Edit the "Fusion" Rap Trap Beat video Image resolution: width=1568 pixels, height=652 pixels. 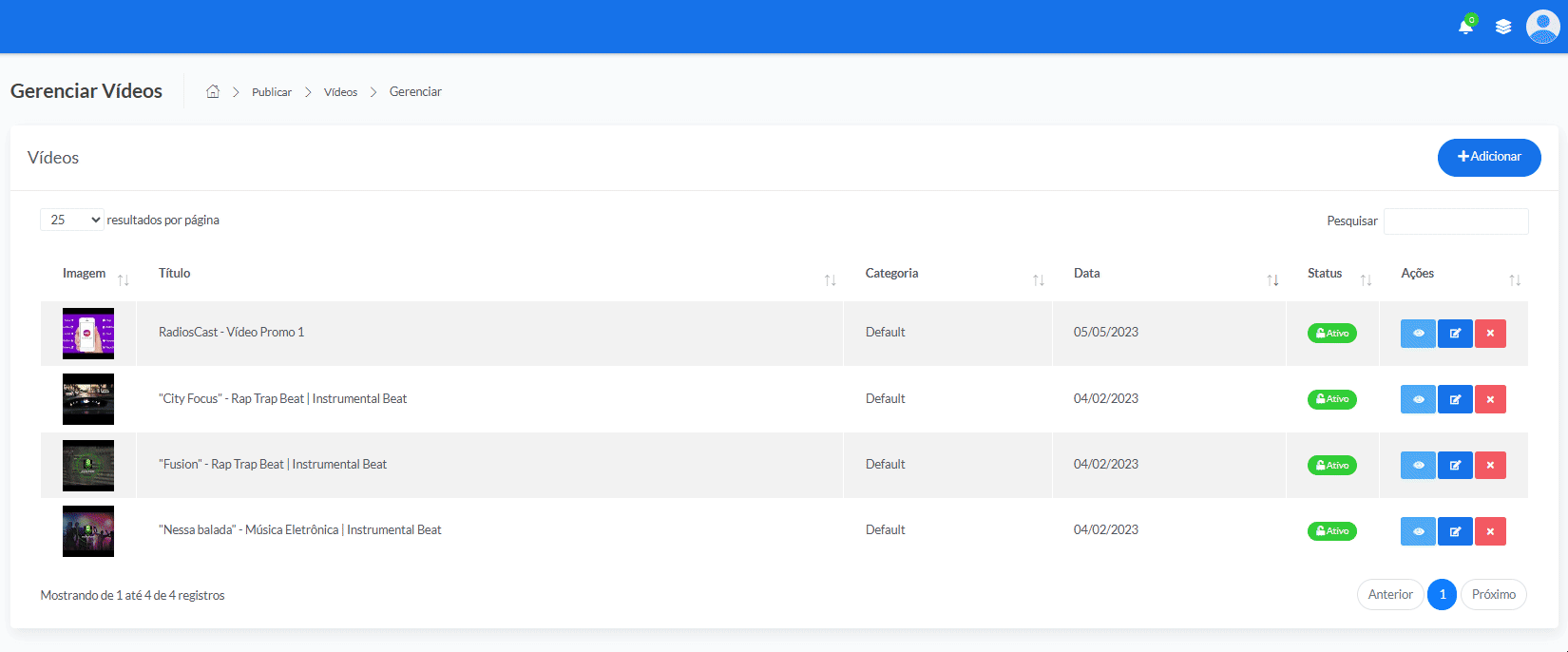click(1455, 466)
